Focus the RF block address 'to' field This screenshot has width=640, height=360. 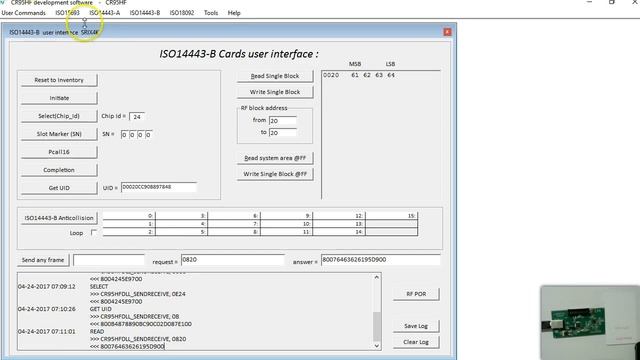pyautogui.click(x=282, y=133)
